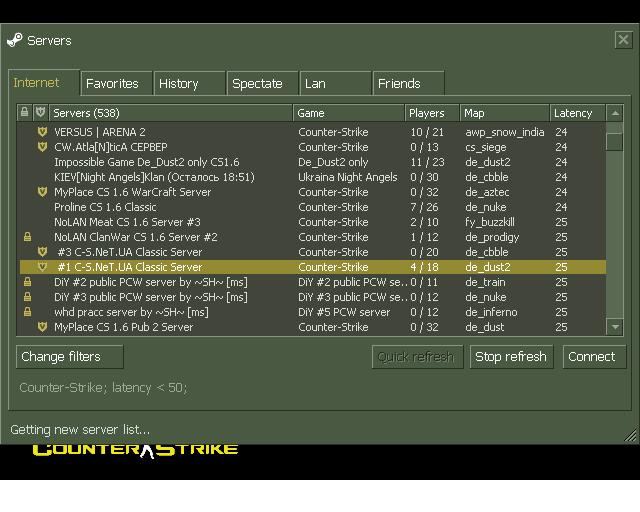Click shield icon of #1 C-S.NeT.UA Classic Server

[42, 267]
